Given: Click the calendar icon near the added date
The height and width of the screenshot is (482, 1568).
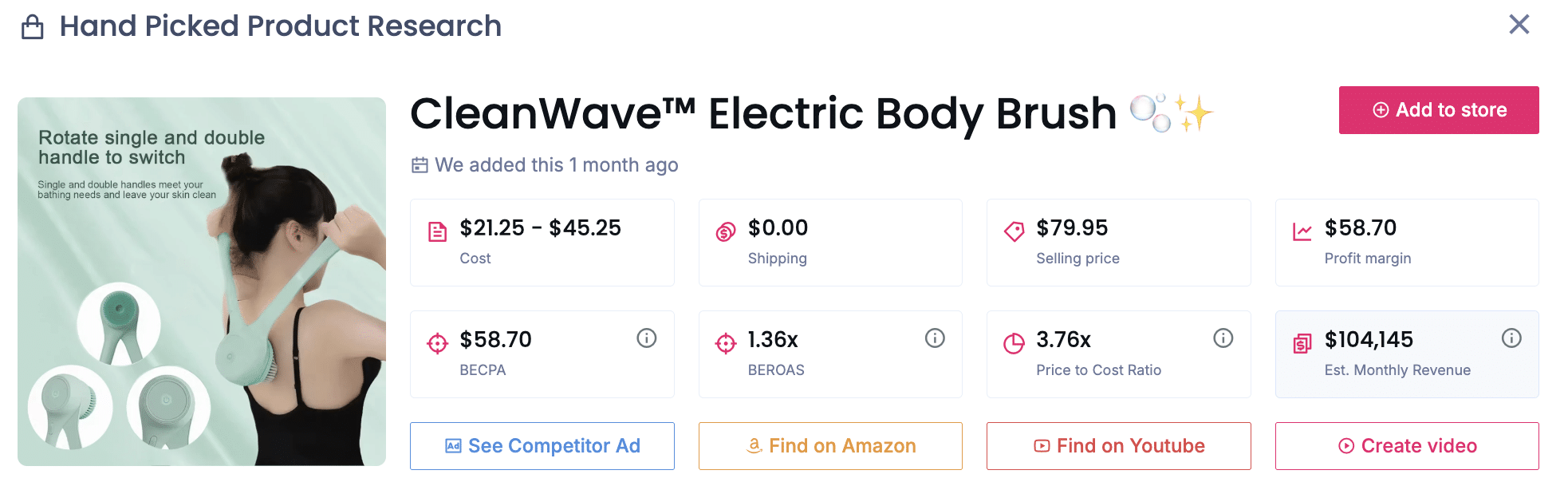Looking at the screenshot, I should (x=420, y=164).
